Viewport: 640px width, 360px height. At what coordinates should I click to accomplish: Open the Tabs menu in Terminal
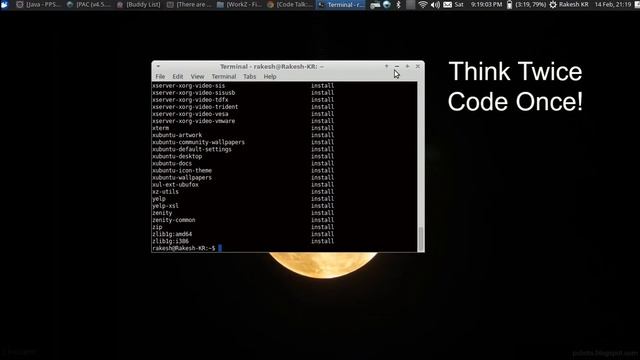click(249, 76)
